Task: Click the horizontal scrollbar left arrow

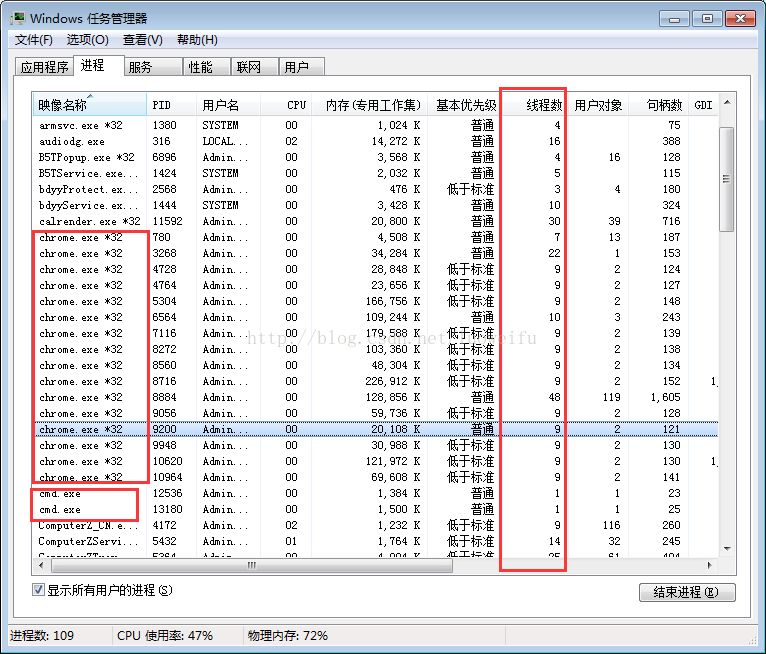Action: [x=41, y=566]
